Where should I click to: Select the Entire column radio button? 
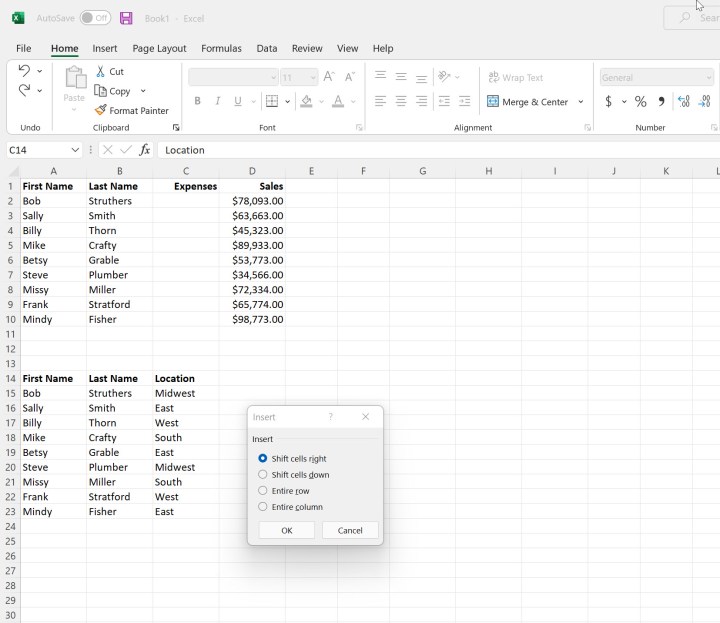click(x=263, y=507)
